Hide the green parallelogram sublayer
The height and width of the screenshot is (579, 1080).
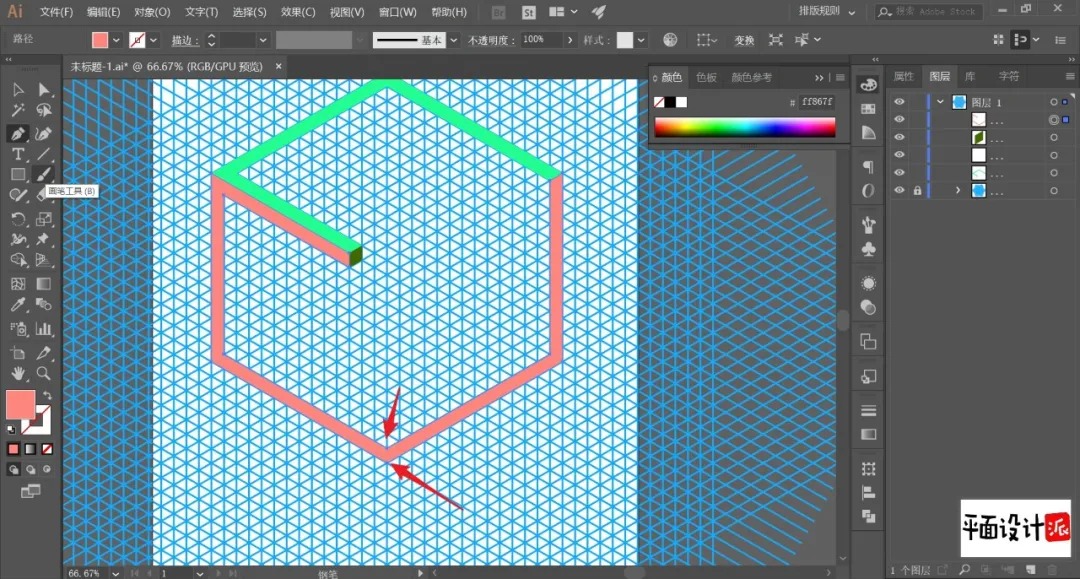coord(899,137)
